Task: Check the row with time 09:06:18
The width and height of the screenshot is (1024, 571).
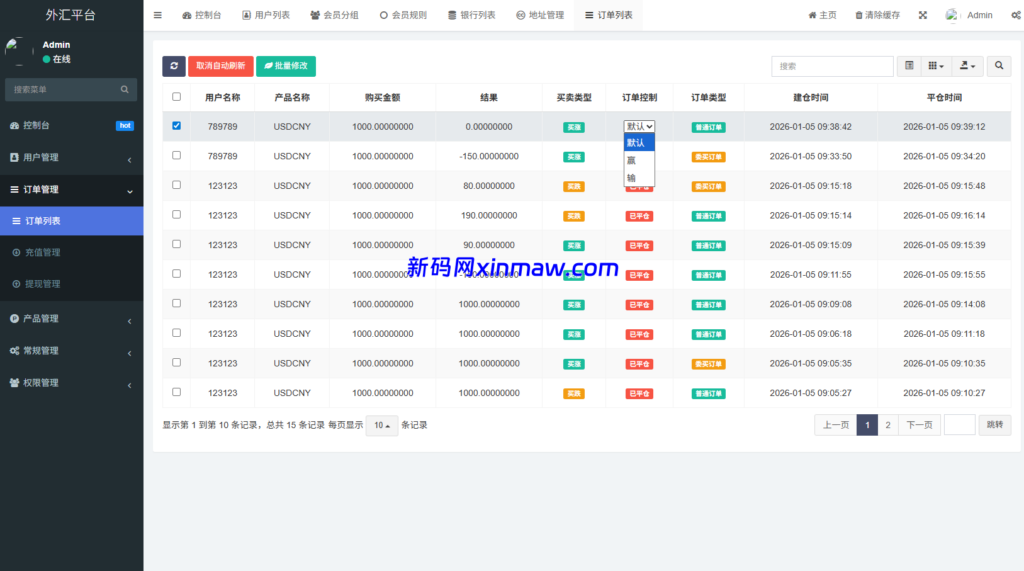Action: pyautogui.click(x=176, y=333)
